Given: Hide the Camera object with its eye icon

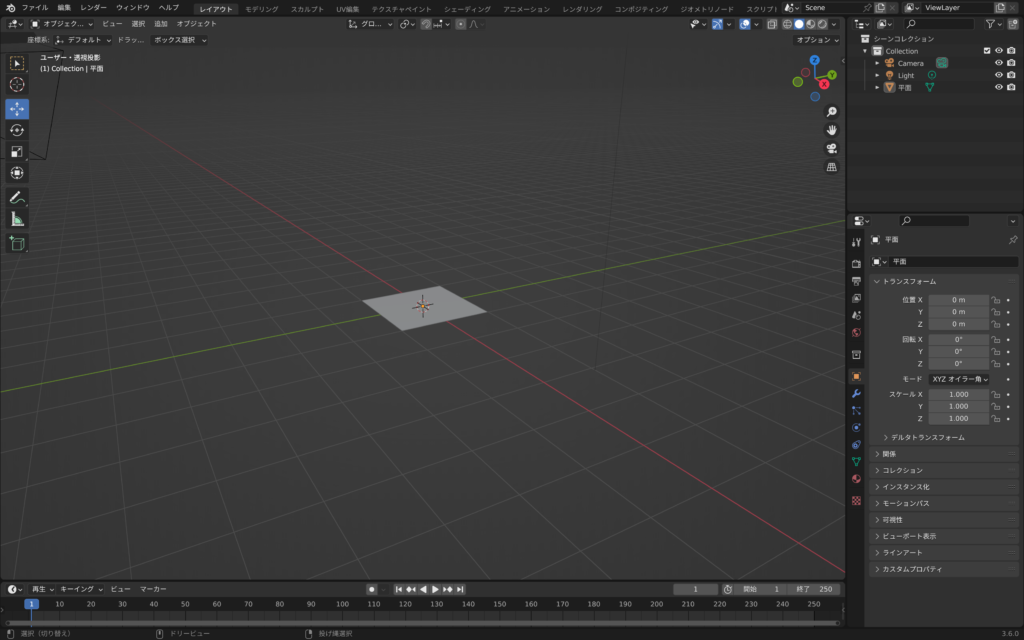Looking at the screenshot, I should [x=999, y=63].
